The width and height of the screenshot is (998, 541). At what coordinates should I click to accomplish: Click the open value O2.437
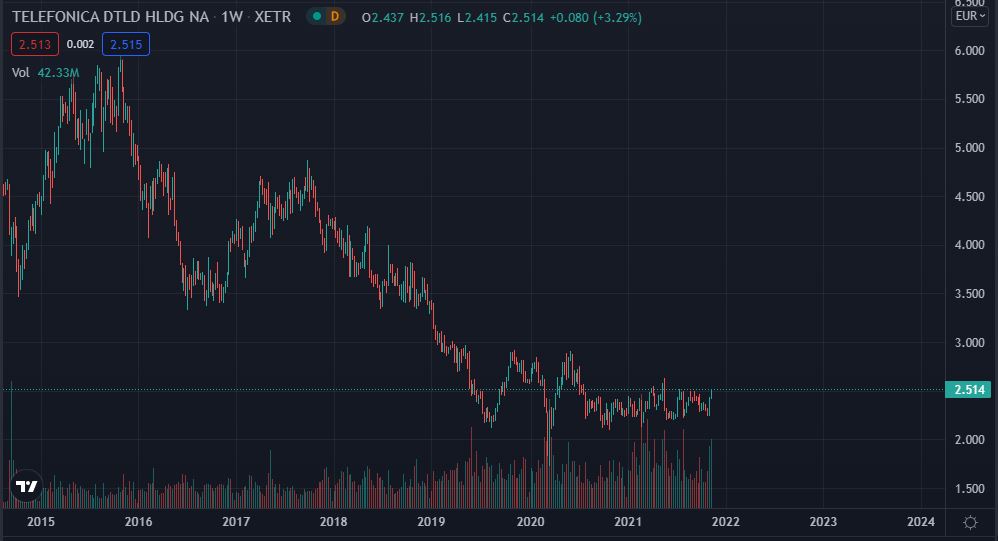coord(383,18)
